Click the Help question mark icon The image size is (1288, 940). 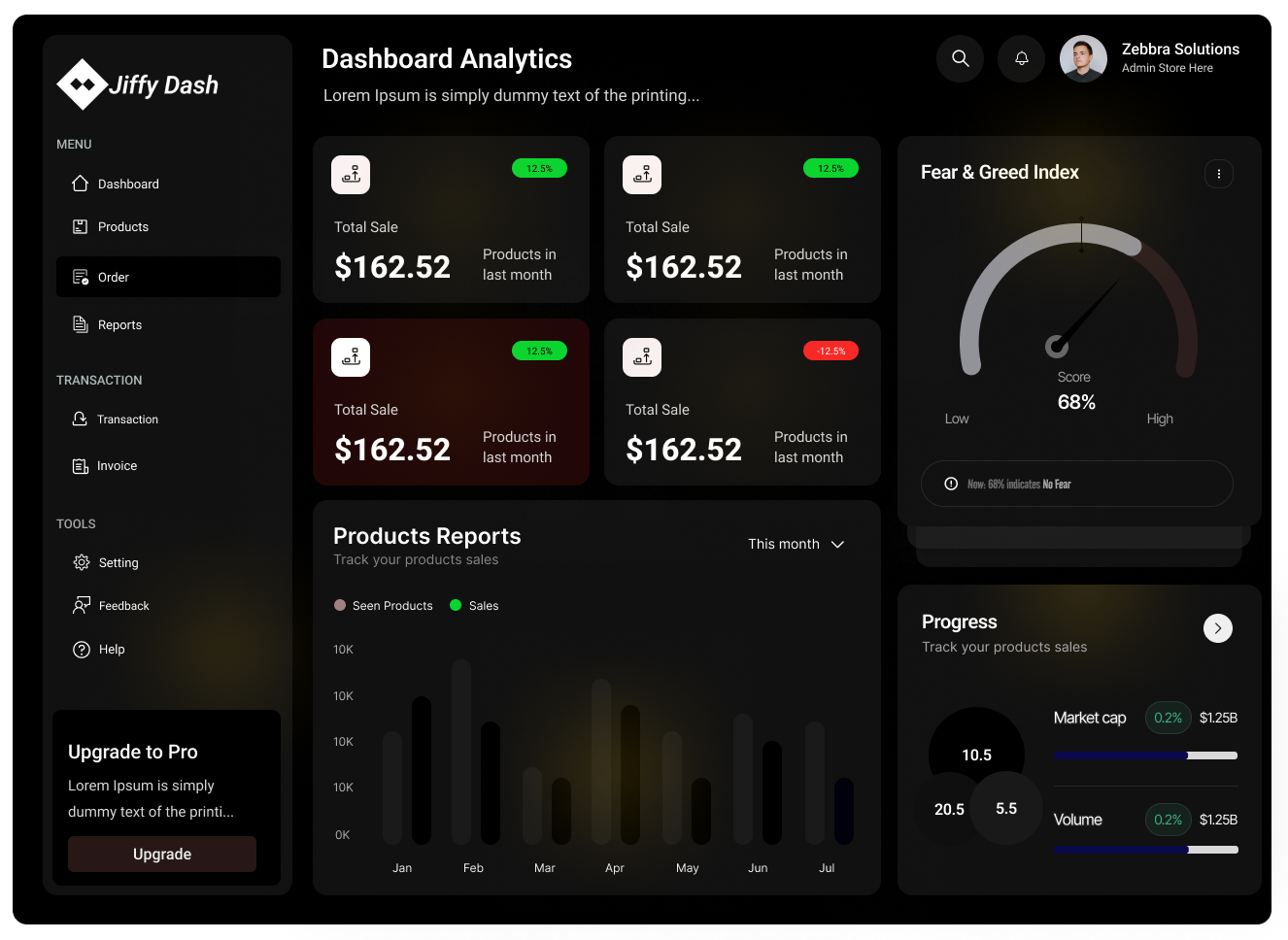pos(82,650)
